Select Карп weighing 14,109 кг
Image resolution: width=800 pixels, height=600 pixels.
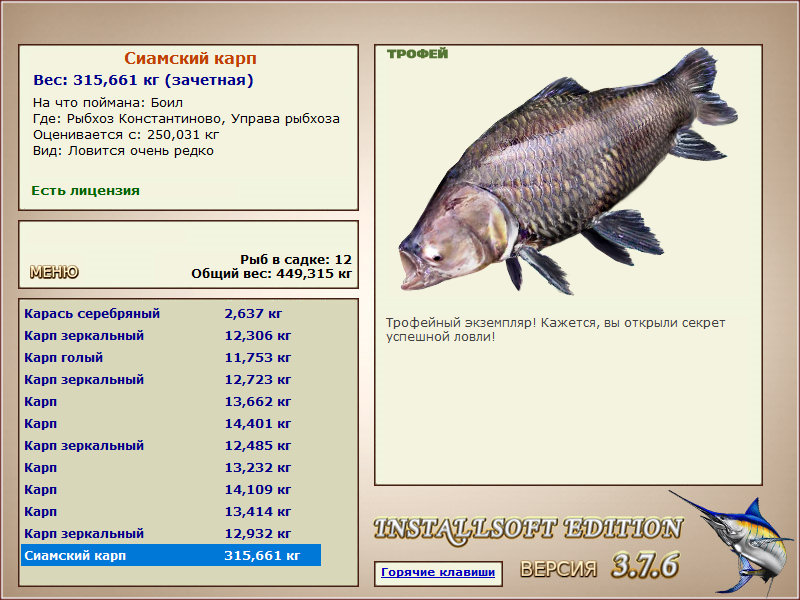(171, 489)
